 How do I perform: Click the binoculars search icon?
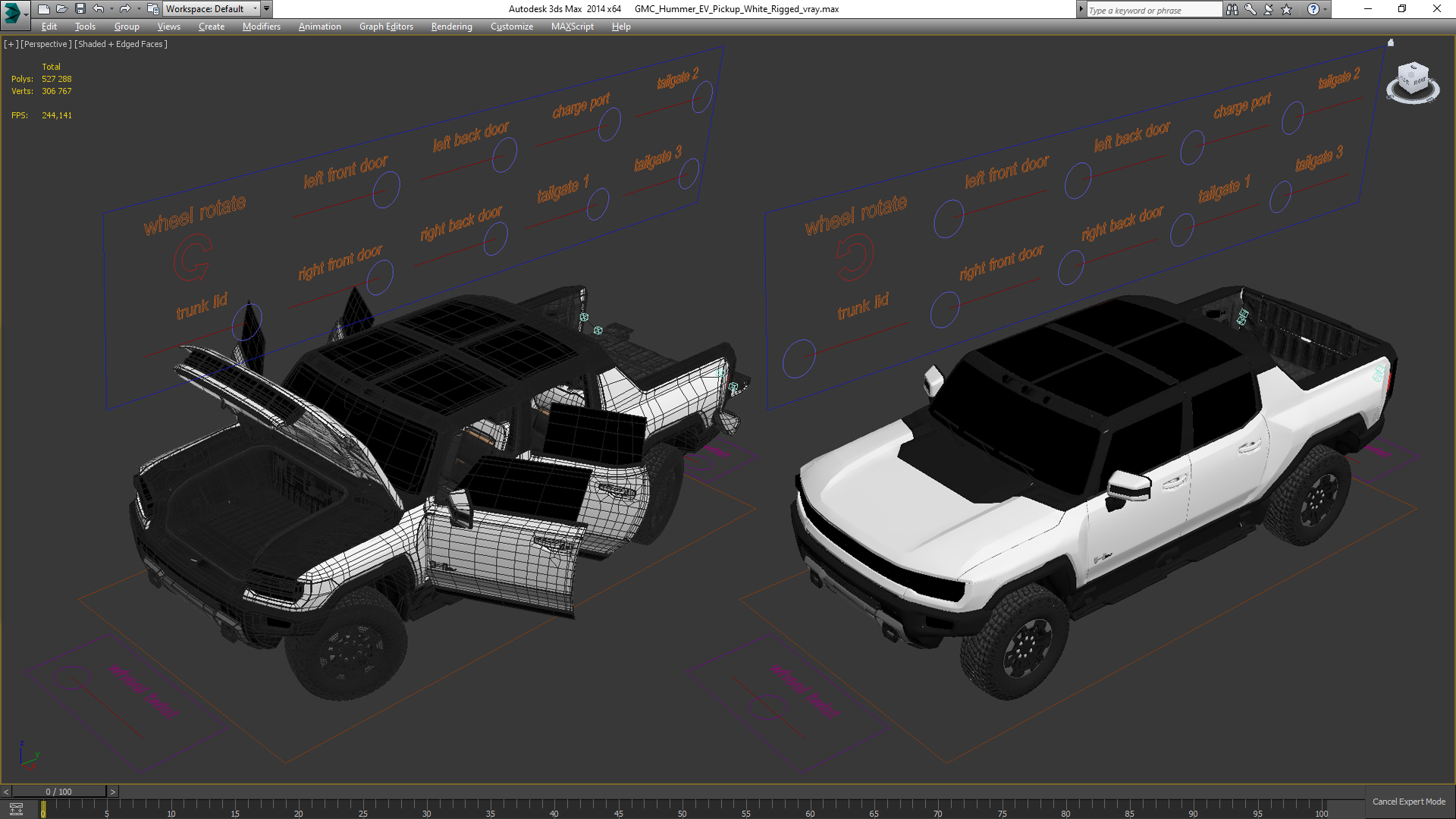(x=1232, y=9)
